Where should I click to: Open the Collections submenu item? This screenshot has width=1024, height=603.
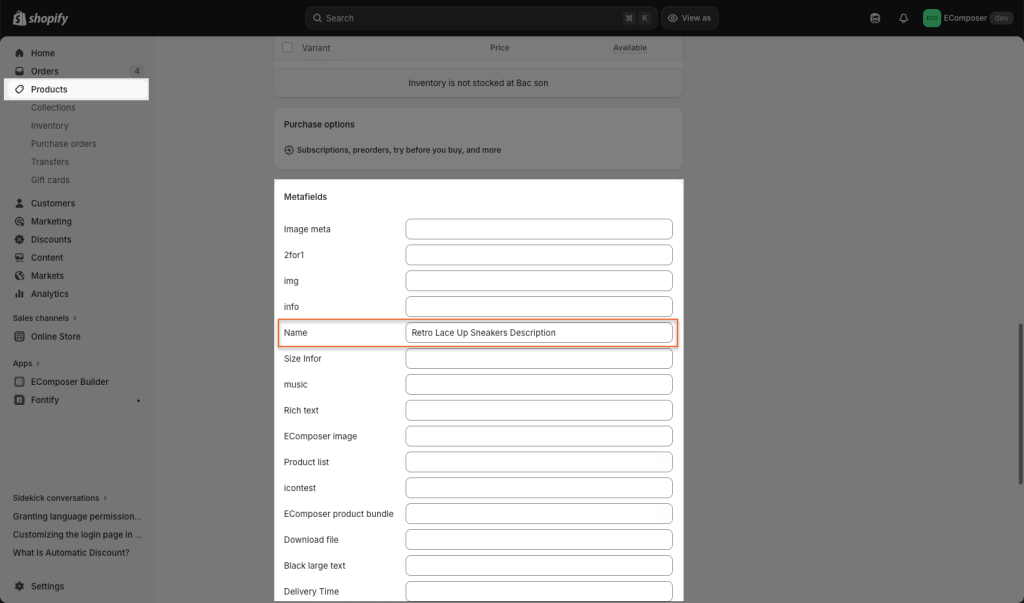[53, 108]
